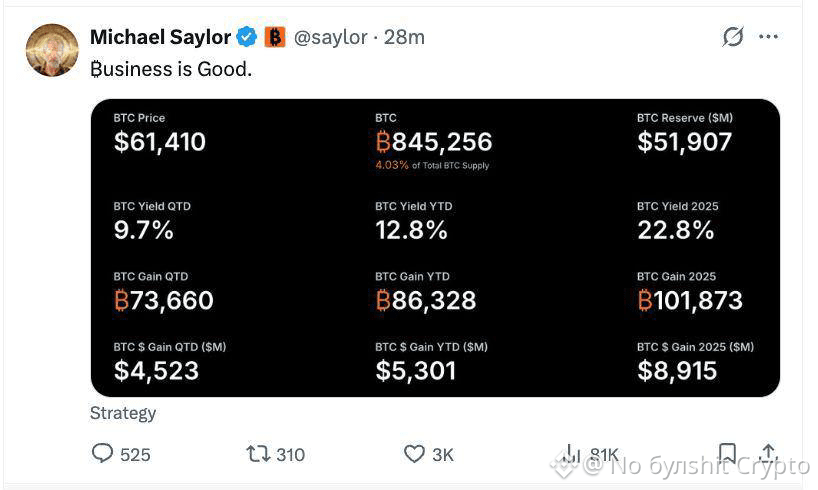Click the orange Bitcoin affiliation badge
The height and width of the screenshot is (490, 818).
click(x=275, y=37)
